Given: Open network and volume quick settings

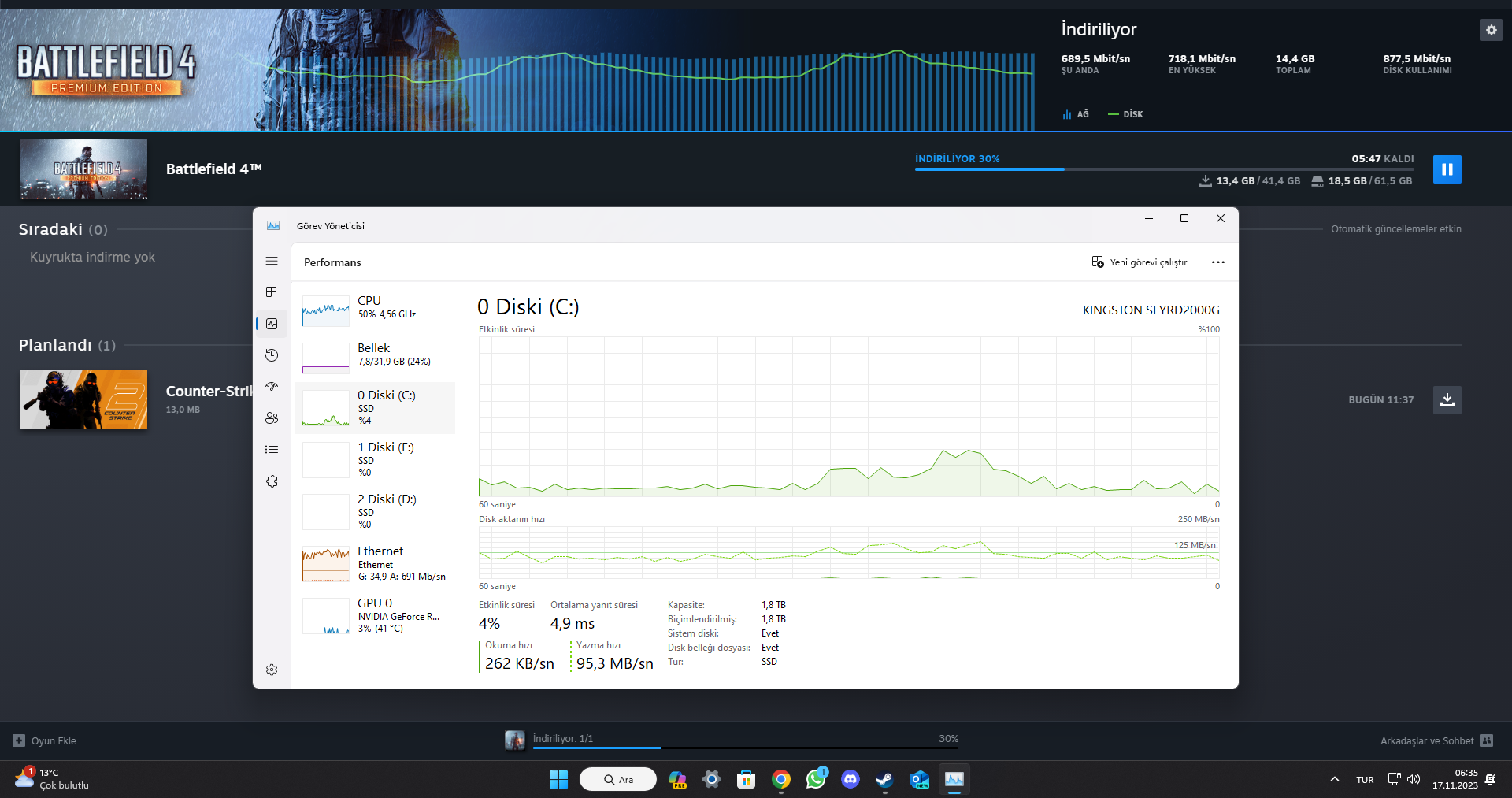Looking at the screenshot, I should [x=1403, y=780].
